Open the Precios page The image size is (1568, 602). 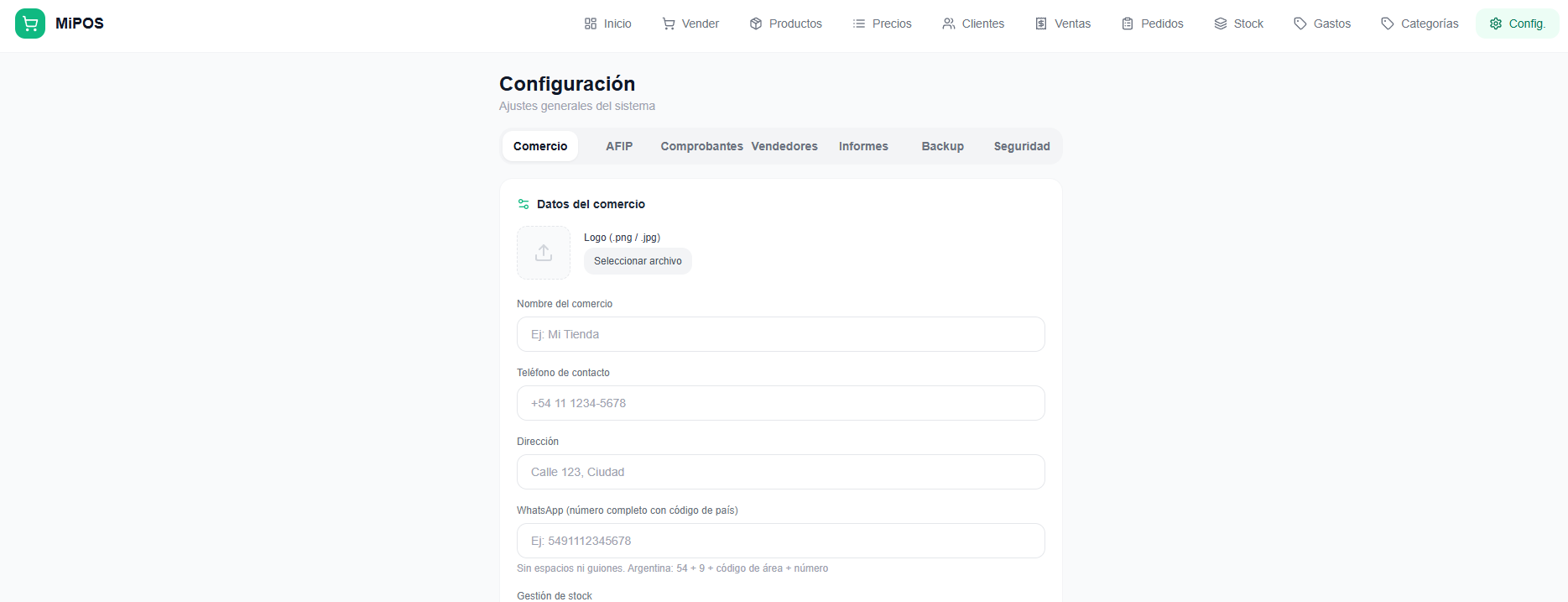coord(882,24)
